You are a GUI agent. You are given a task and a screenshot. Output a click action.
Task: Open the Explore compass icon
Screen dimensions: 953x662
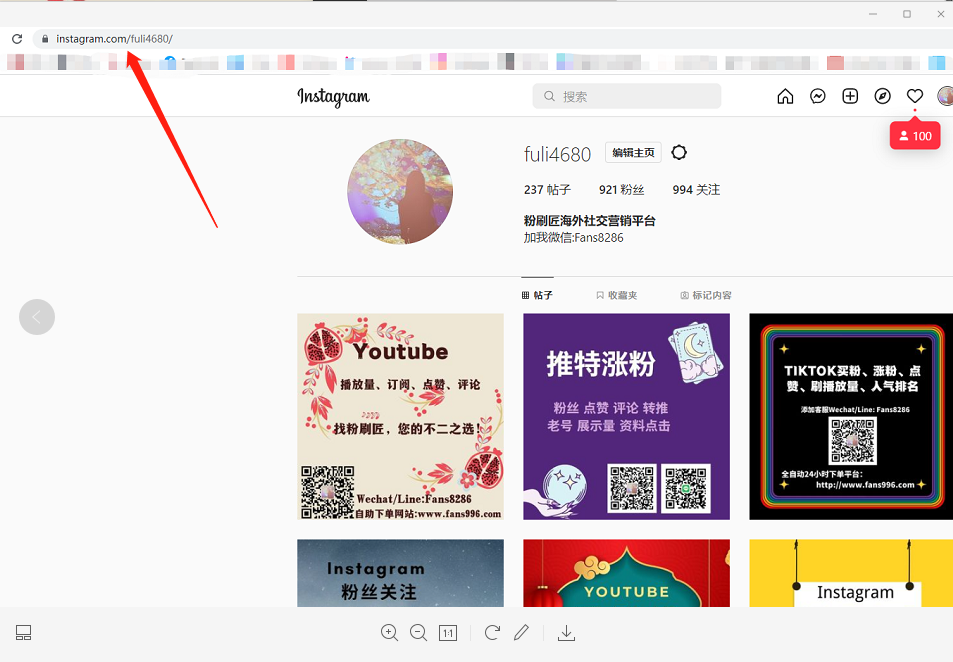tap(882, 96)
